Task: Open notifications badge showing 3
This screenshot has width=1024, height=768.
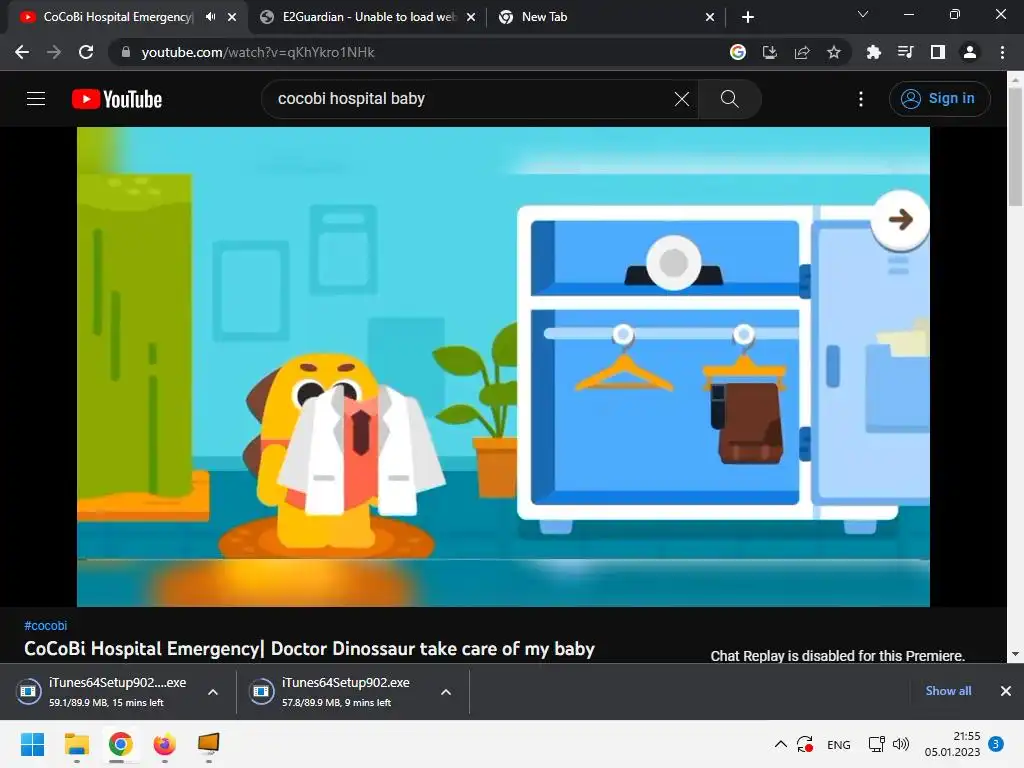Action: [996, 744]
